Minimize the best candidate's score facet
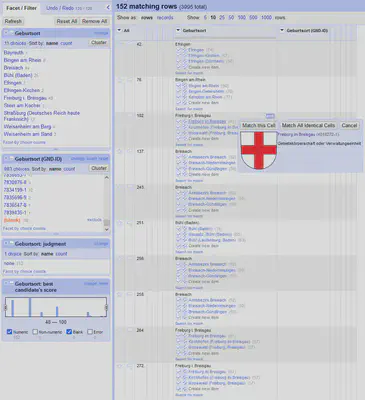Image resolution: width=365 pixels, height=400 pixels. click(x=11, y=284)
